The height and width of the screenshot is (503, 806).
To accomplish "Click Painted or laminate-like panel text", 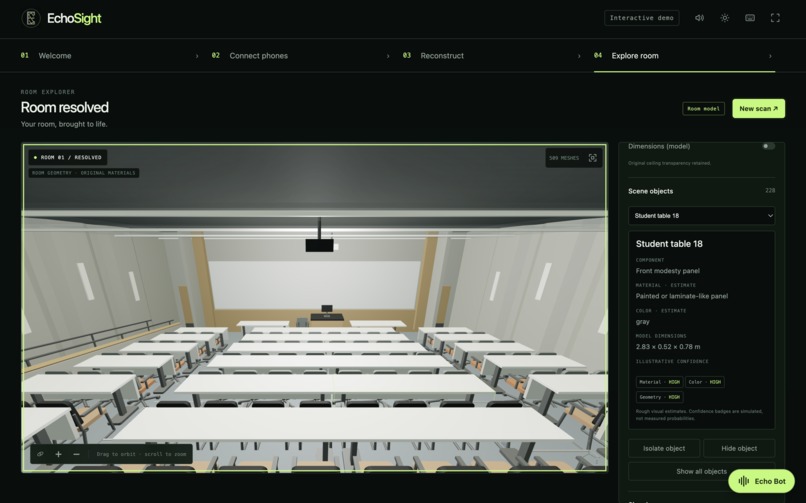I will [682, 296].
